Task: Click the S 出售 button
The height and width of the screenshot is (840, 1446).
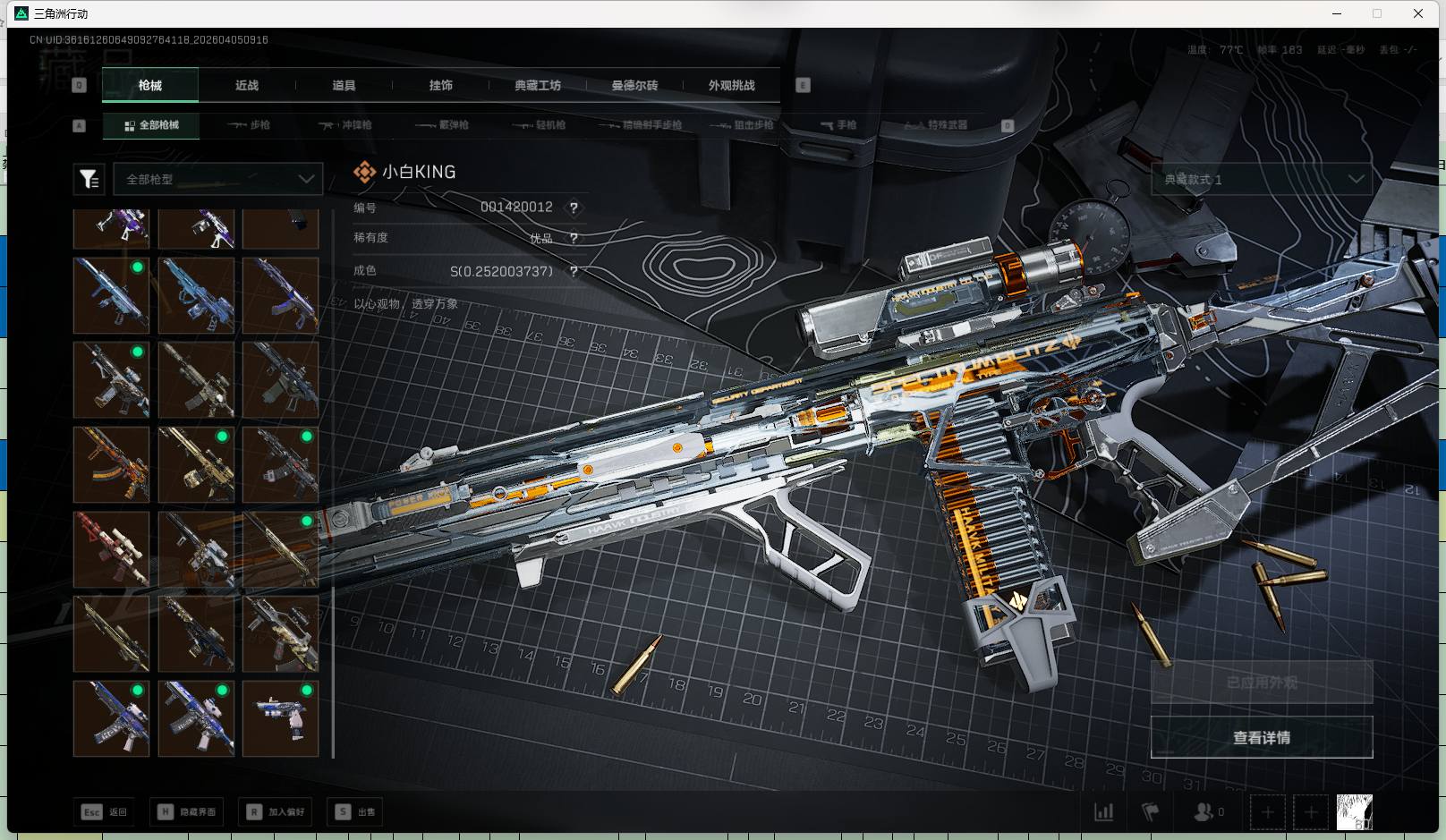Action: tap(356, 812)
